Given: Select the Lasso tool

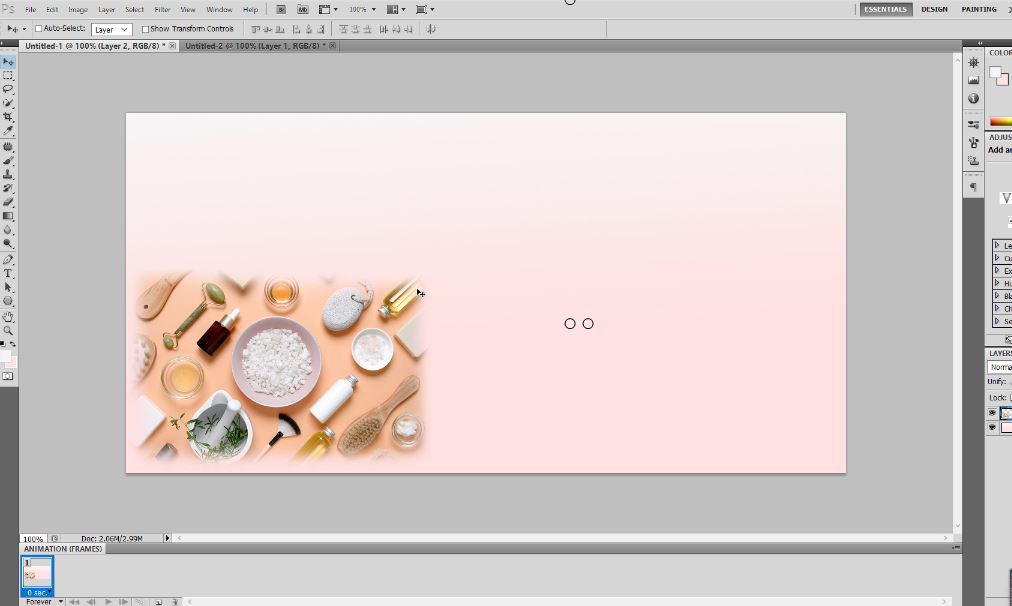Looking at the screenshot, I should click(8, 89).
